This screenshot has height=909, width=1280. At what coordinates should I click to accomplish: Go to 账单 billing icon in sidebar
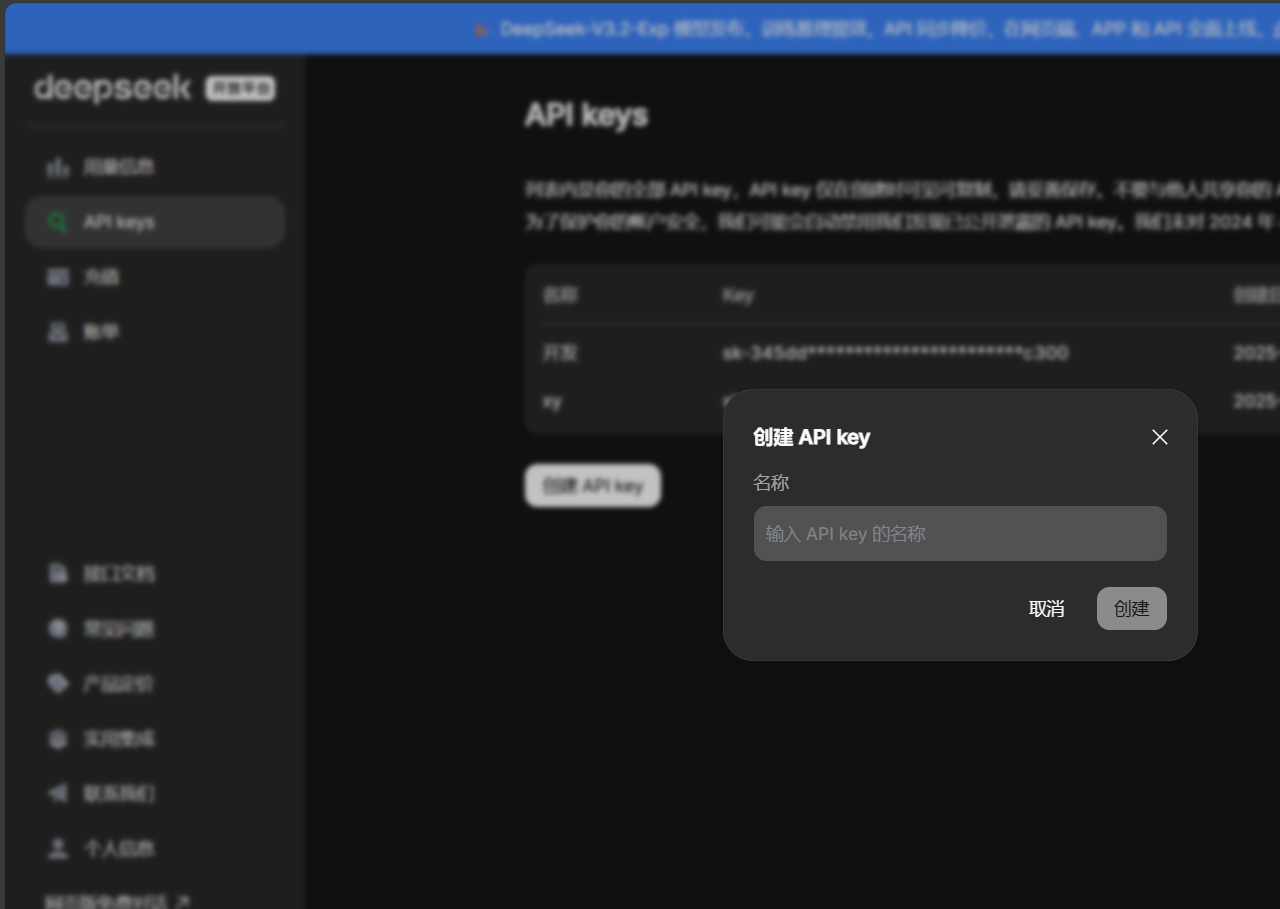coord(58,332)
